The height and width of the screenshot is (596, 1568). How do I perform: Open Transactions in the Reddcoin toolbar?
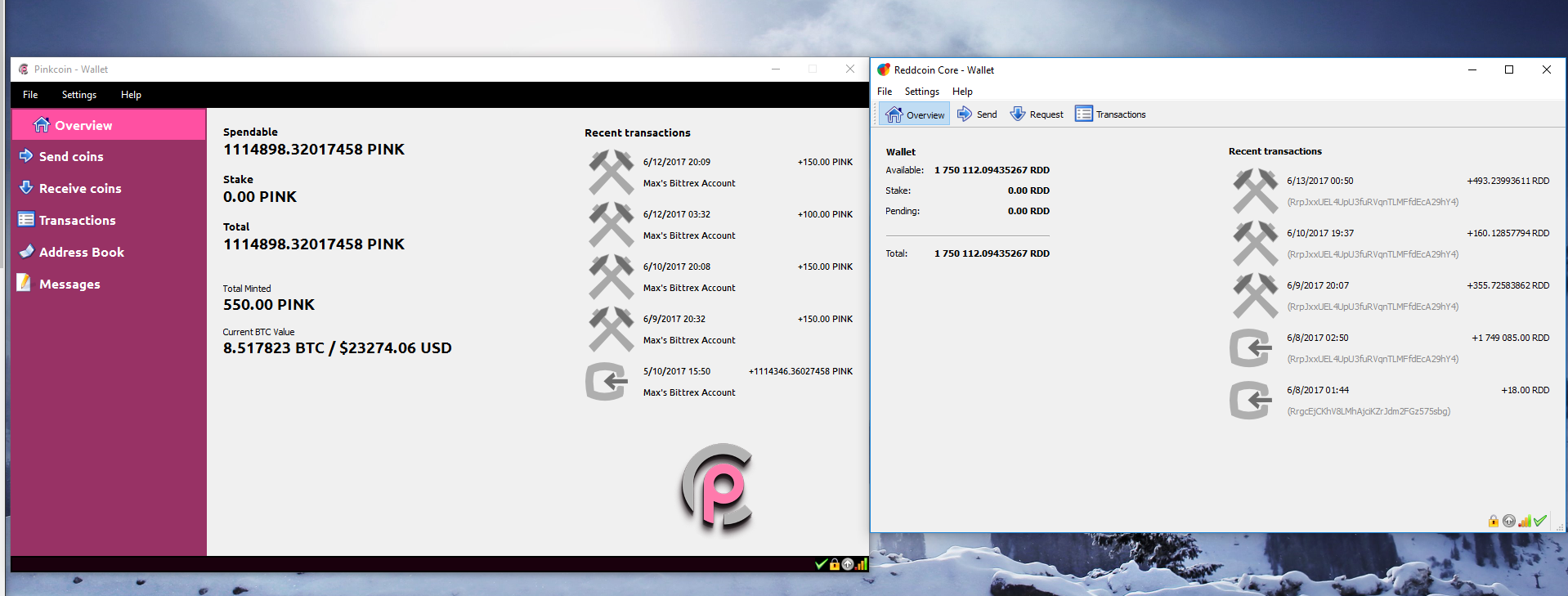pos(1110,114)
